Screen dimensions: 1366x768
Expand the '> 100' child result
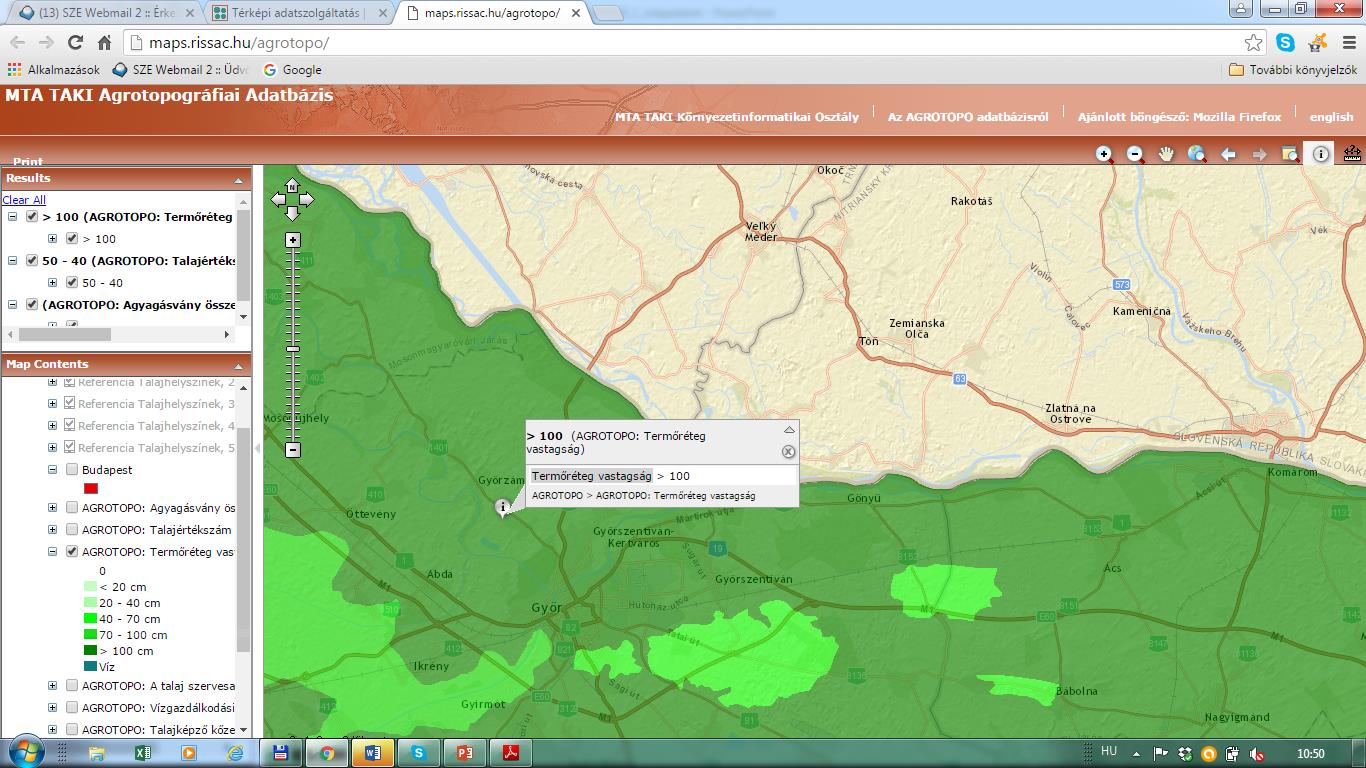[52, 238]
